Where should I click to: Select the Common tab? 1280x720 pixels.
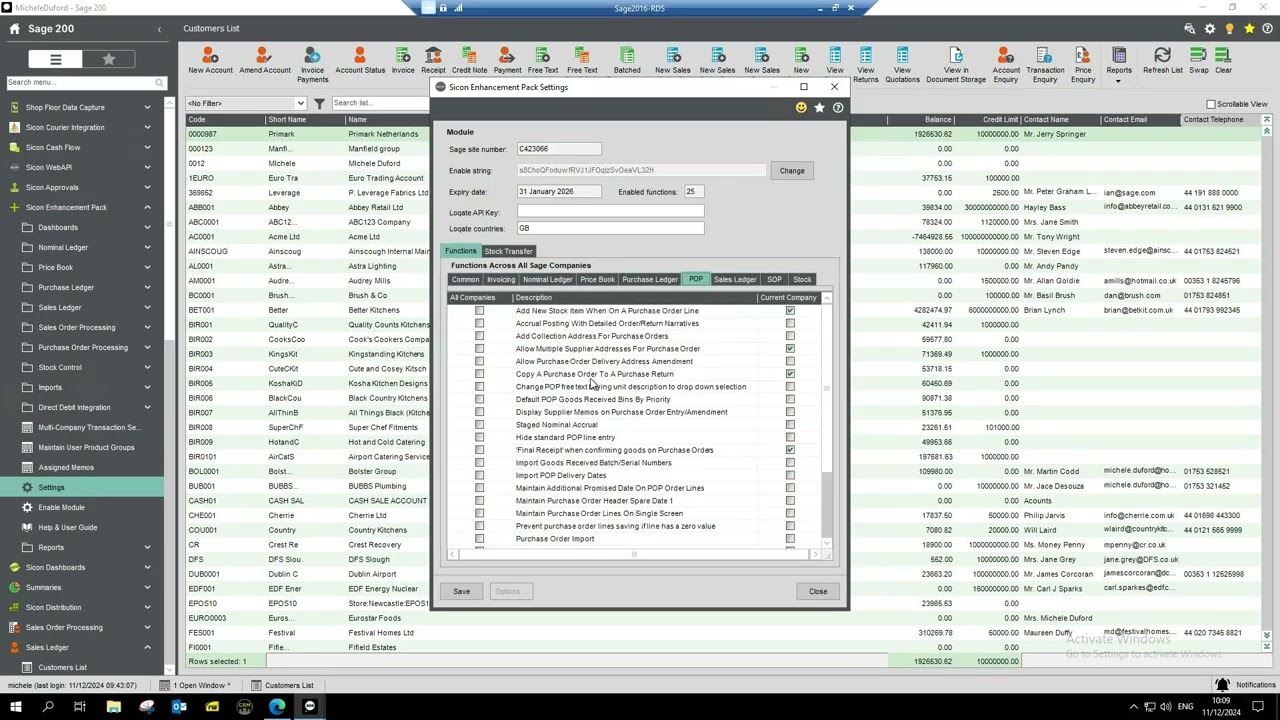click(x=465, y=280)
